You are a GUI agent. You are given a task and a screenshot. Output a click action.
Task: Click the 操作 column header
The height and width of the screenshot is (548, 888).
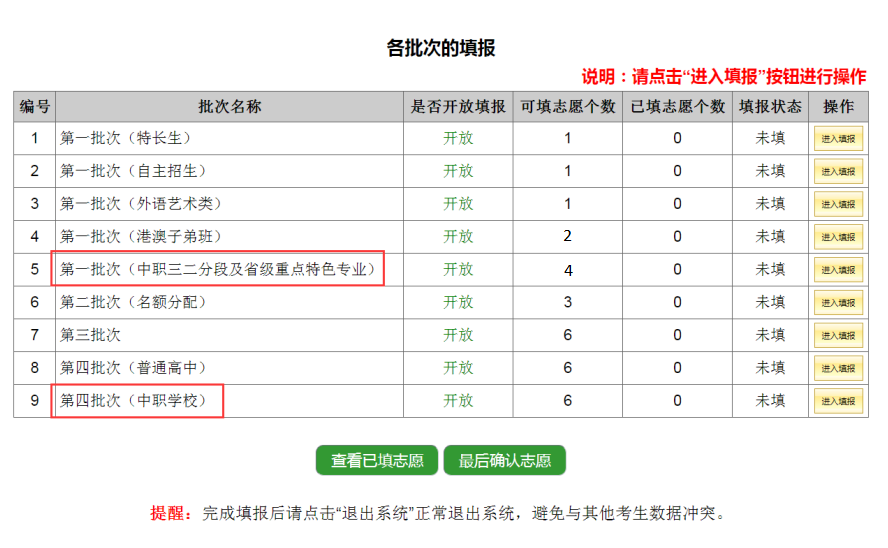[839, 106]
